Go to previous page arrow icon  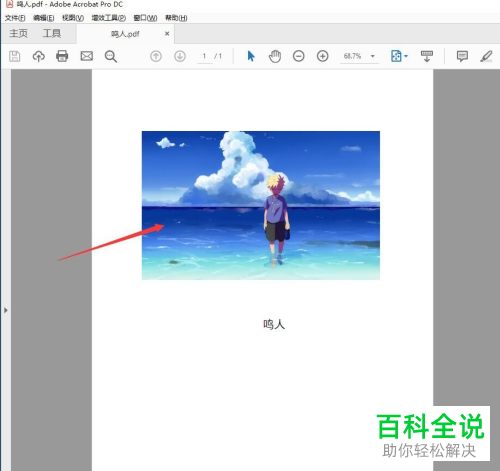tap(156, 56)
